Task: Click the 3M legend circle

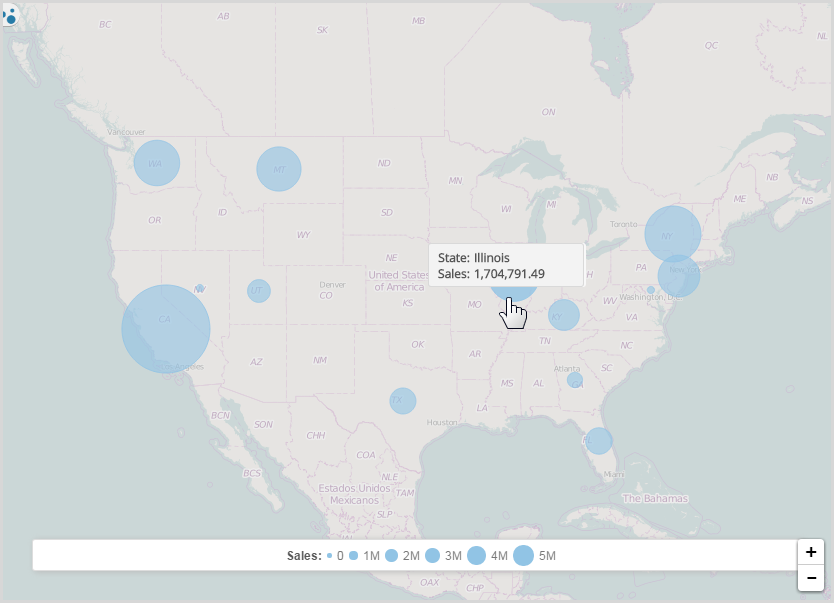Action: [x=432, y=555]
